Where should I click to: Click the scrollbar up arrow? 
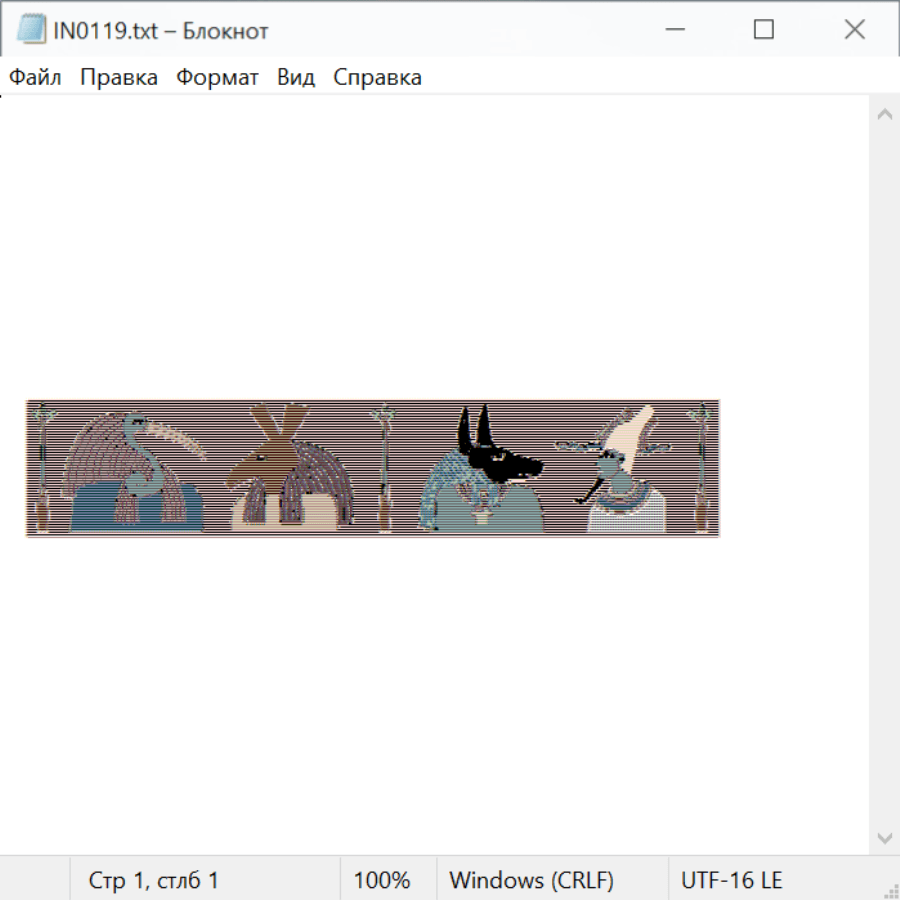click(884, 114)
